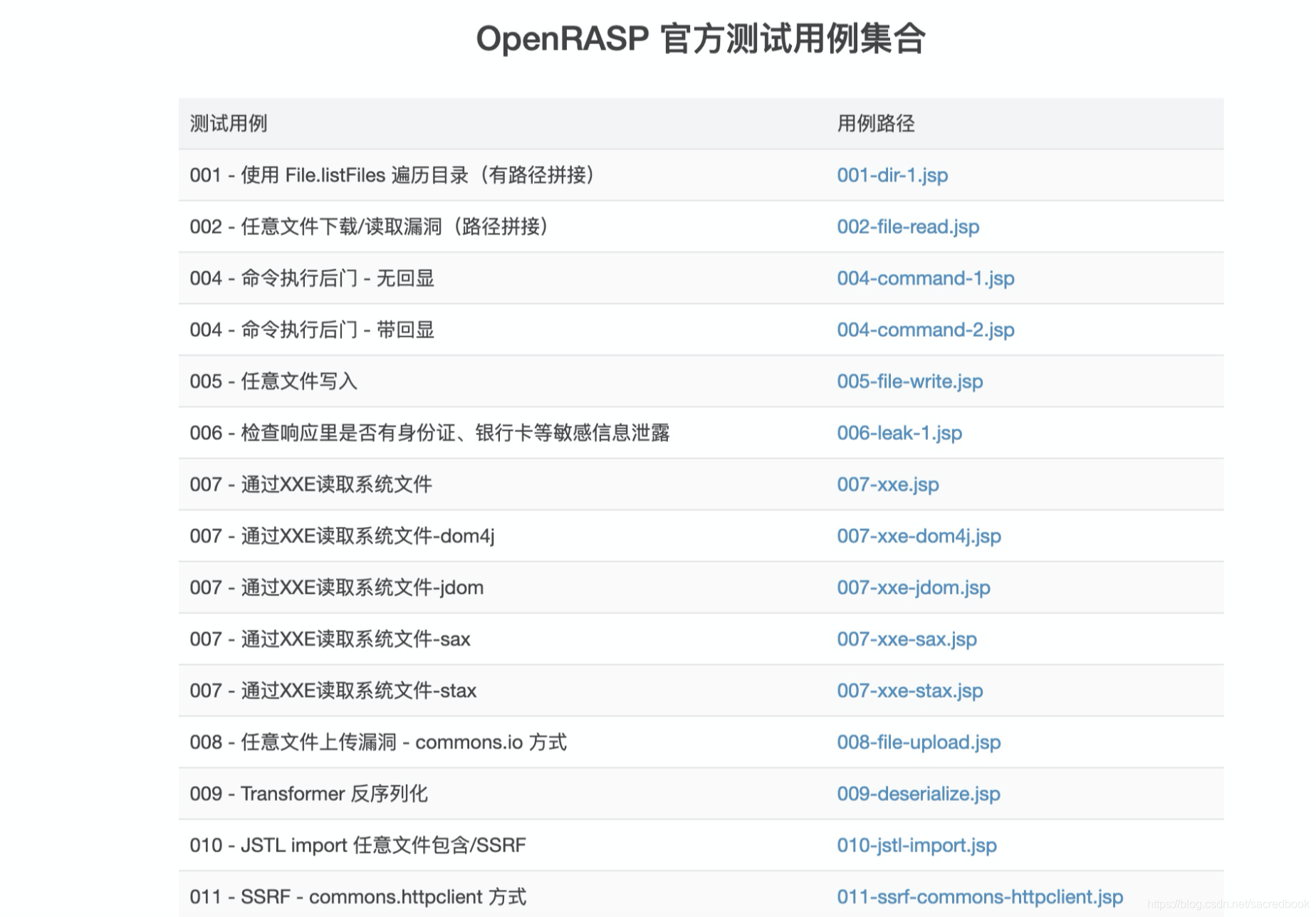Open the 010-jstl-import.jsp link
Screen dimensions: 1316x917
916,846
